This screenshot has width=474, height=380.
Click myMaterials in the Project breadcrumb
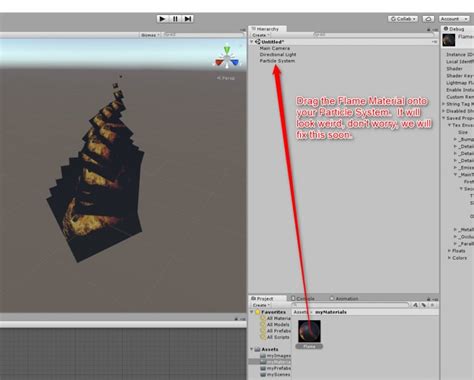point(331,312)
